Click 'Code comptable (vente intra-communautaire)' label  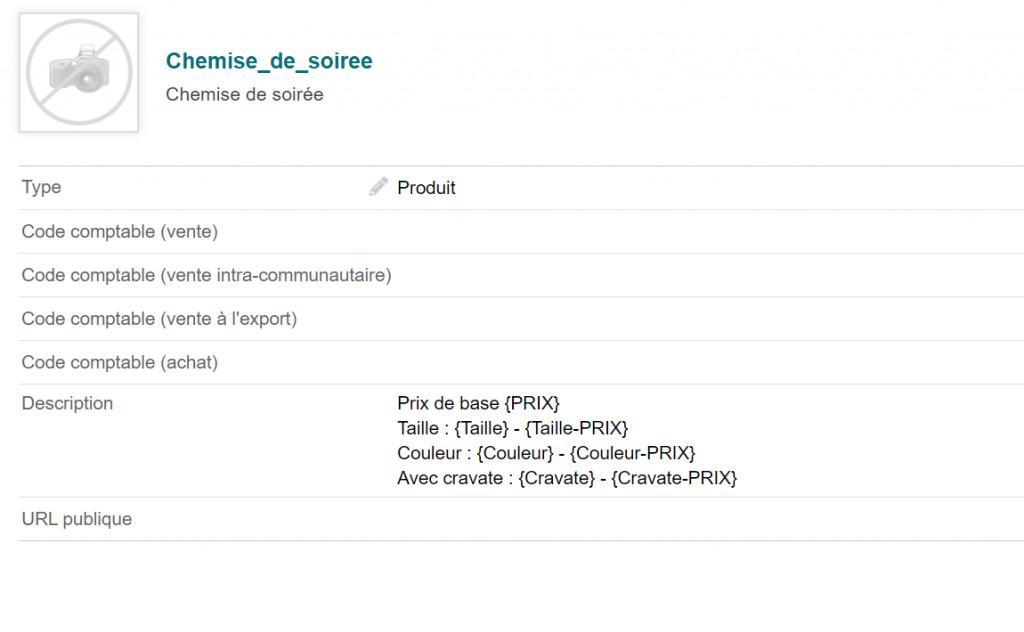(x=206, y=275)
